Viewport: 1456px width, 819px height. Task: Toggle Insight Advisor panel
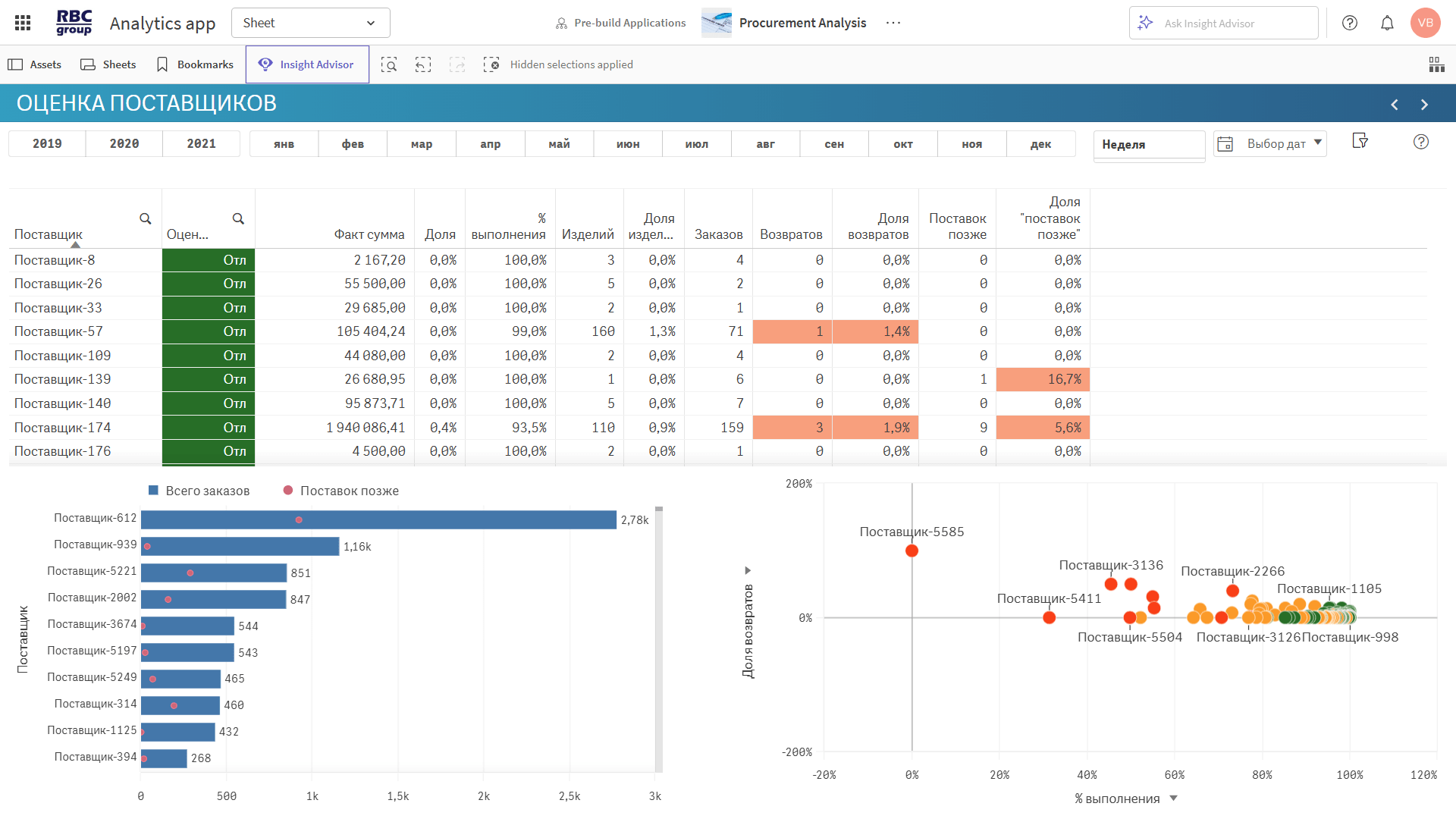point(307,64)
